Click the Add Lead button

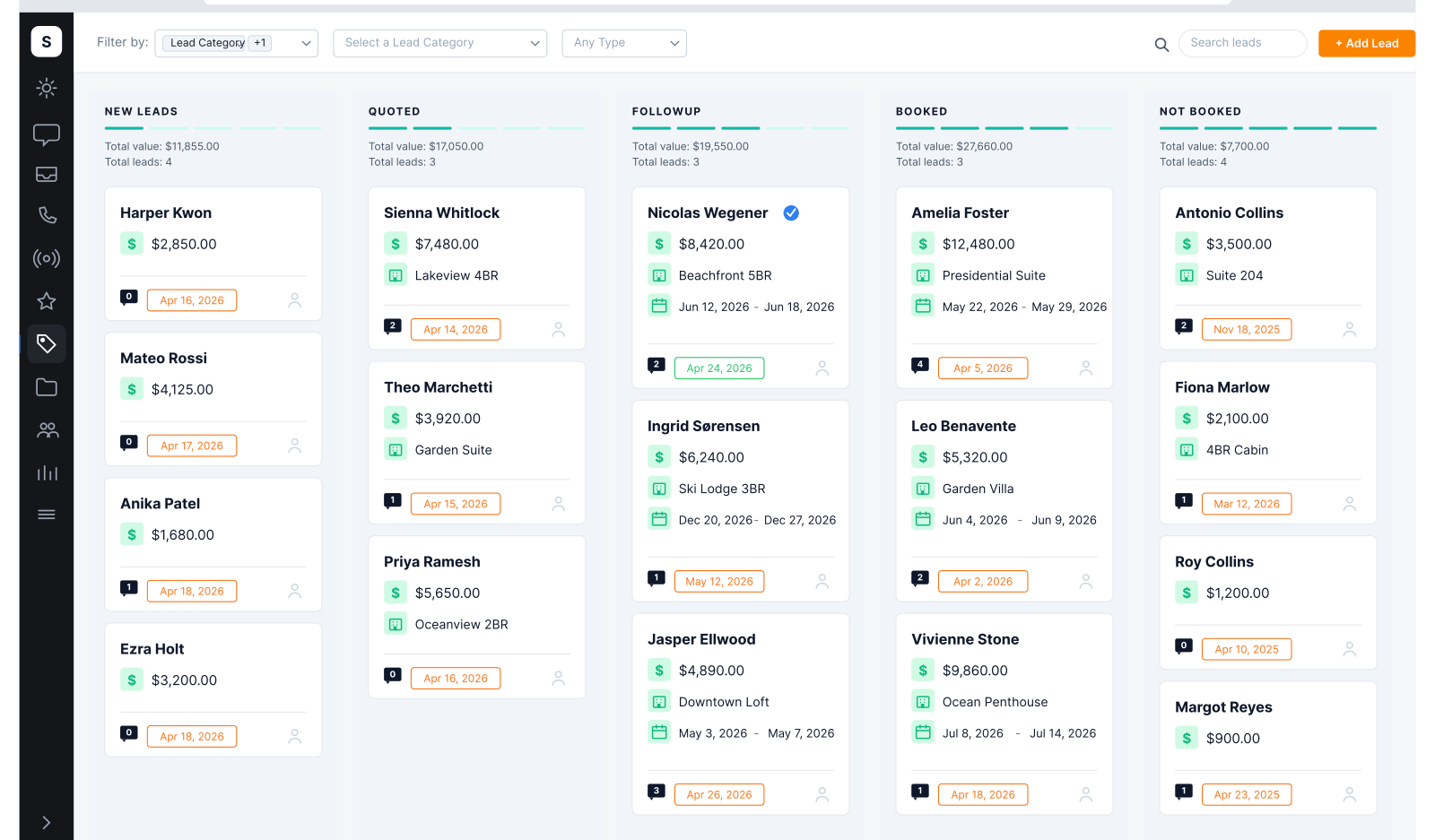pyautogui.click(x=1366, y=43)
